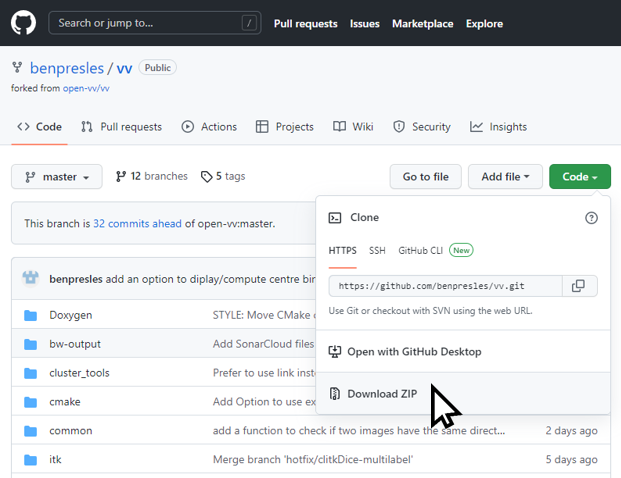
Task: Click the common folder icon
Action: click(x=30, y=431)
